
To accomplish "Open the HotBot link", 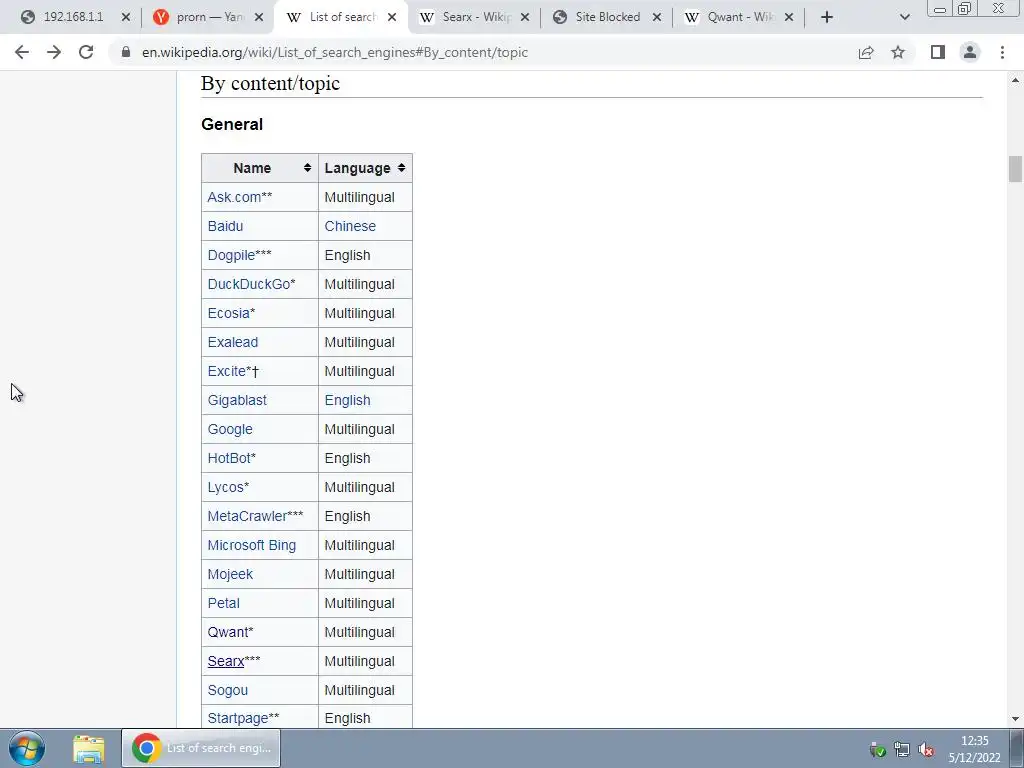I will tap(229, 458).
